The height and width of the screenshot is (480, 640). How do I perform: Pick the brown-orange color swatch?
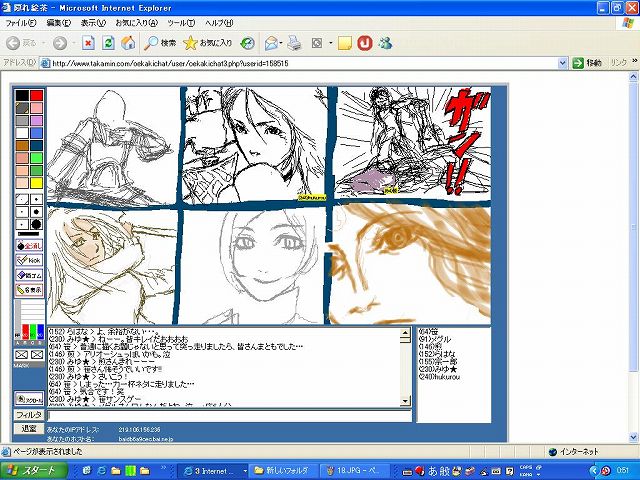22,145
